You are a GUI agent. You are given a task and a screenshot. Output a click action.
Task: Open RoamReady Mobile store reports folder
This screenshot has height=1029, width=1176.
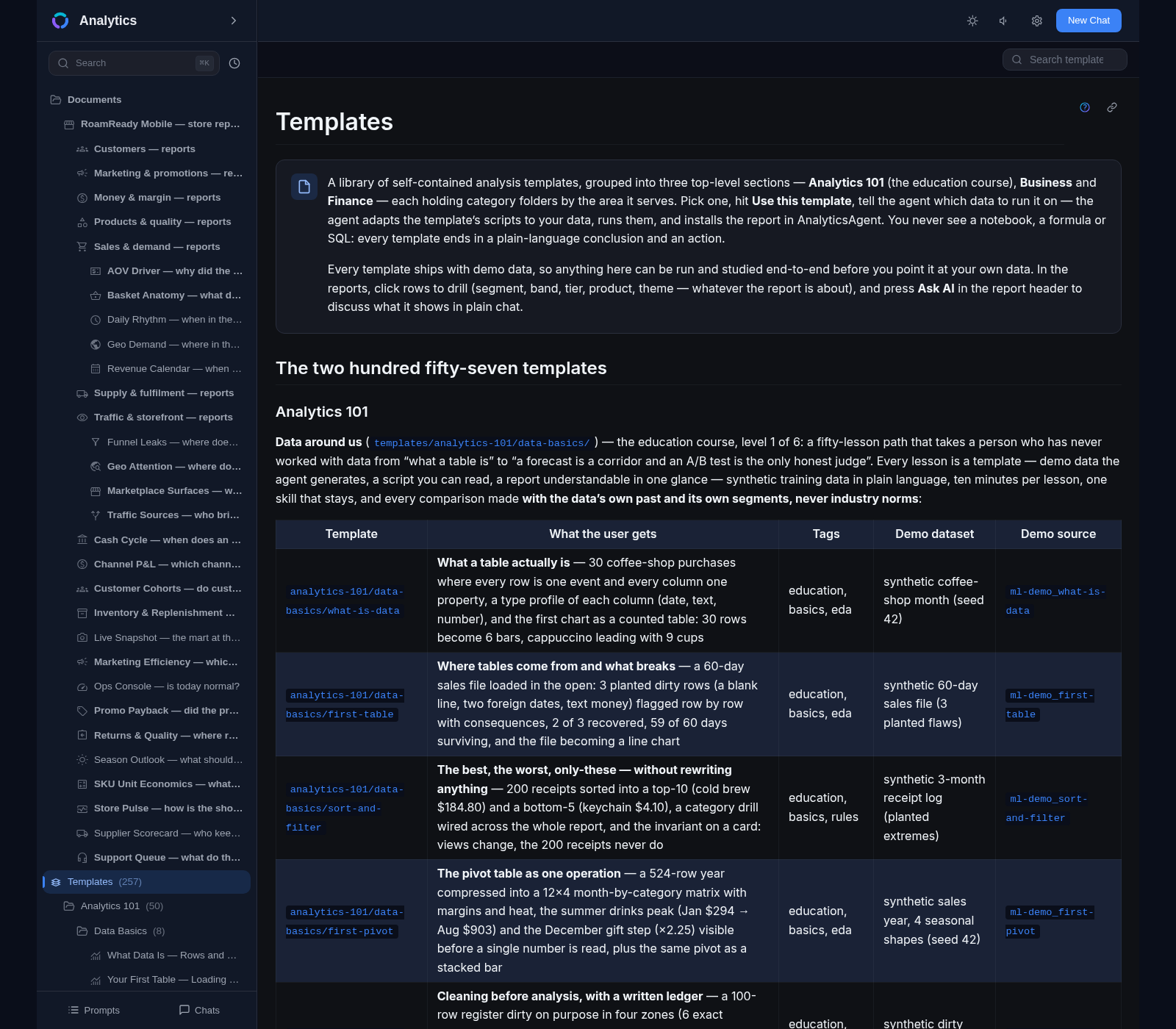click(x=154, y=124)
